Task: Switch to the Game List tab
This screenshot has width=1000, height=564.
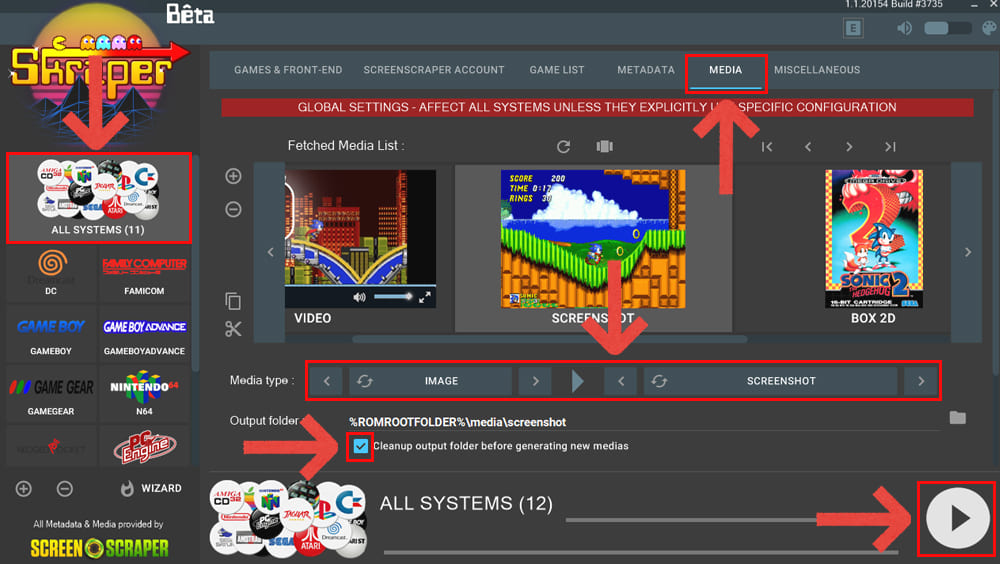Action: [x=557, y=70]
